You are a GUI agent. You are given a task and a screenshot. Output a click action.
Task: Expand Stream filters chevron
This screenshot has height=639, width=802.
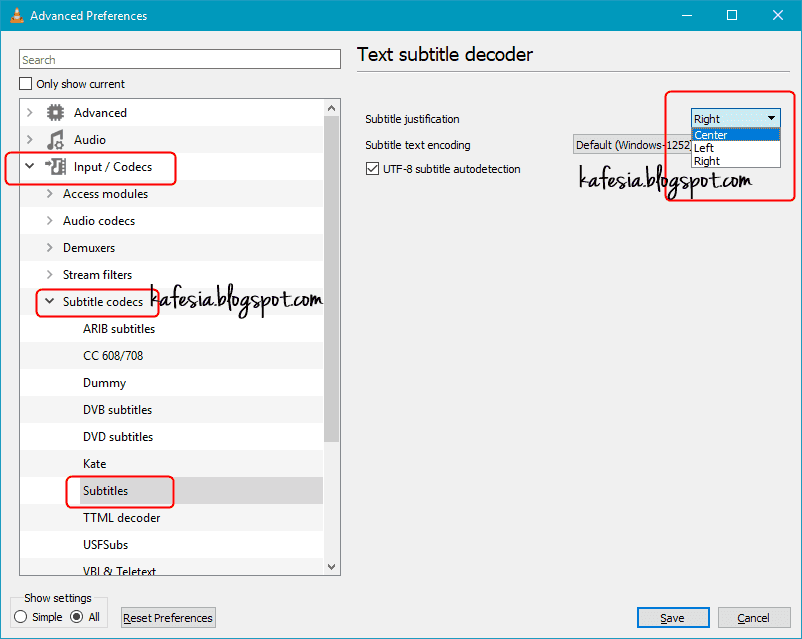click(x=50, y=275)
